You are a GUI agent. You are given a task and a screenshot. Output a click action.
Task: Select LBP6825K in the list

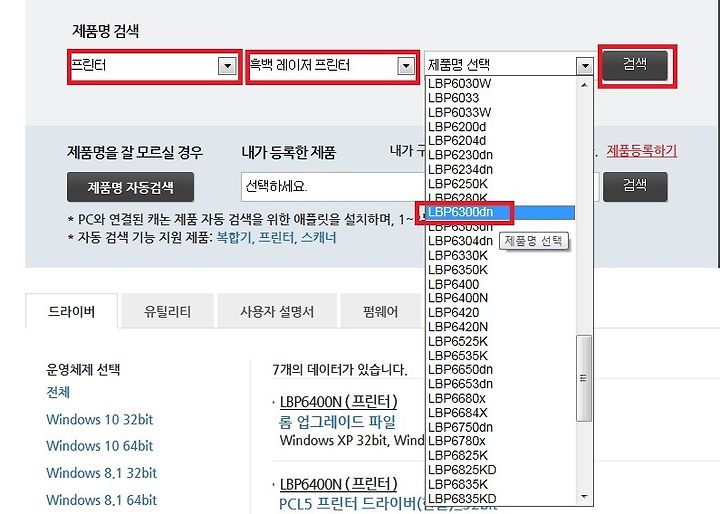(x=501, y=456)
